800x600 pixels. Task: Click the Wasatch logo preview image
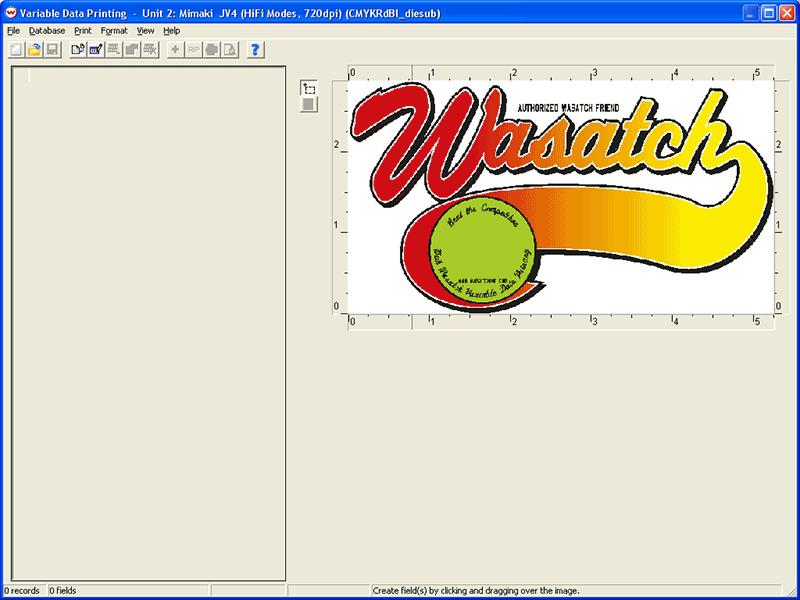(x=561, y=197)
